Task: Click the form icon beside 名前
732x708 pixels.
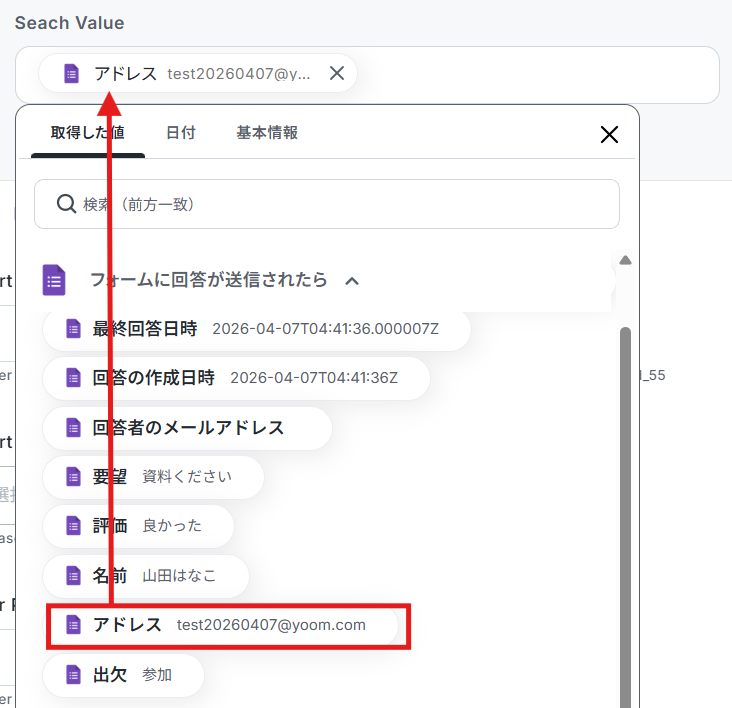Action: tap(72, 576)
